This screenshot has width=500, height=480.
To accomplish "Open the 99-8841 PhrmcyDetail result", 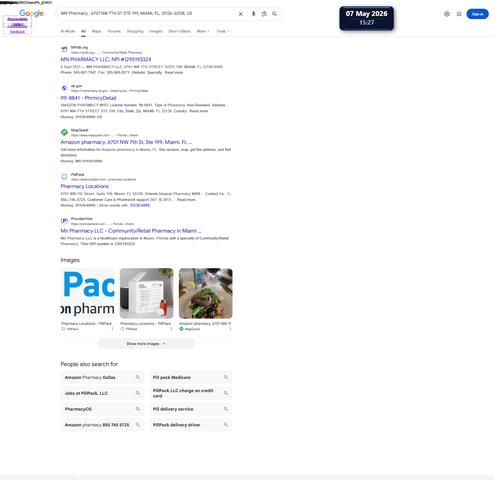I will [88, 98].
